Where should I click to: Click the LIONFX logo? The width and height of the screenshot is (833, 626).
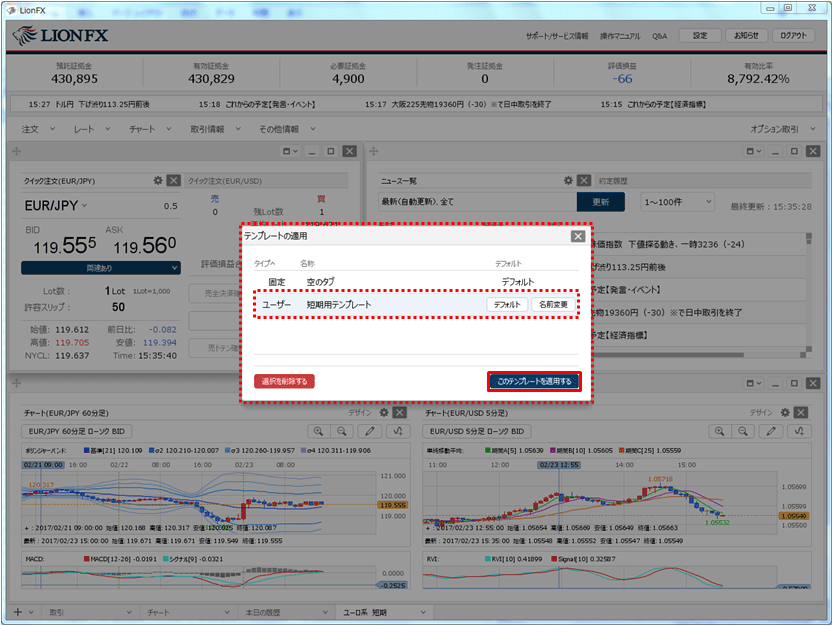(60, 36)
